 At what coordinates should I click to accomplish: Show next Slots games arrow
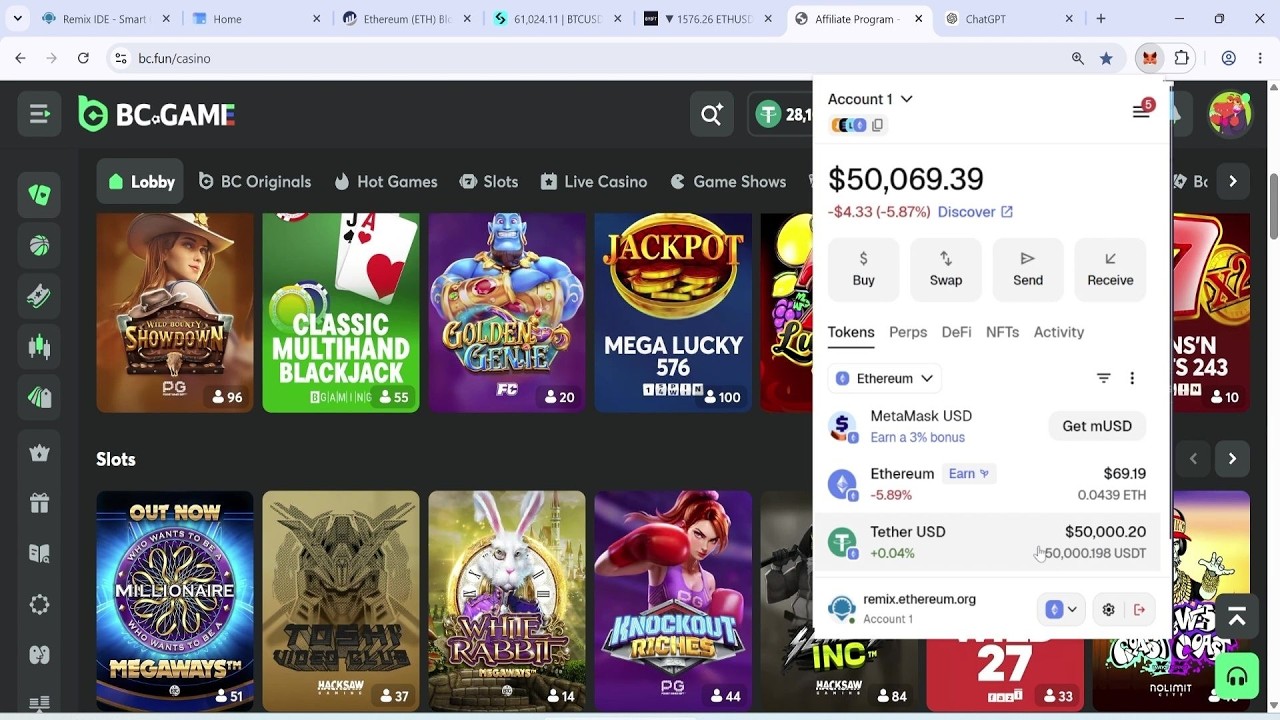pyautogui.click(x=1232, y=459)
